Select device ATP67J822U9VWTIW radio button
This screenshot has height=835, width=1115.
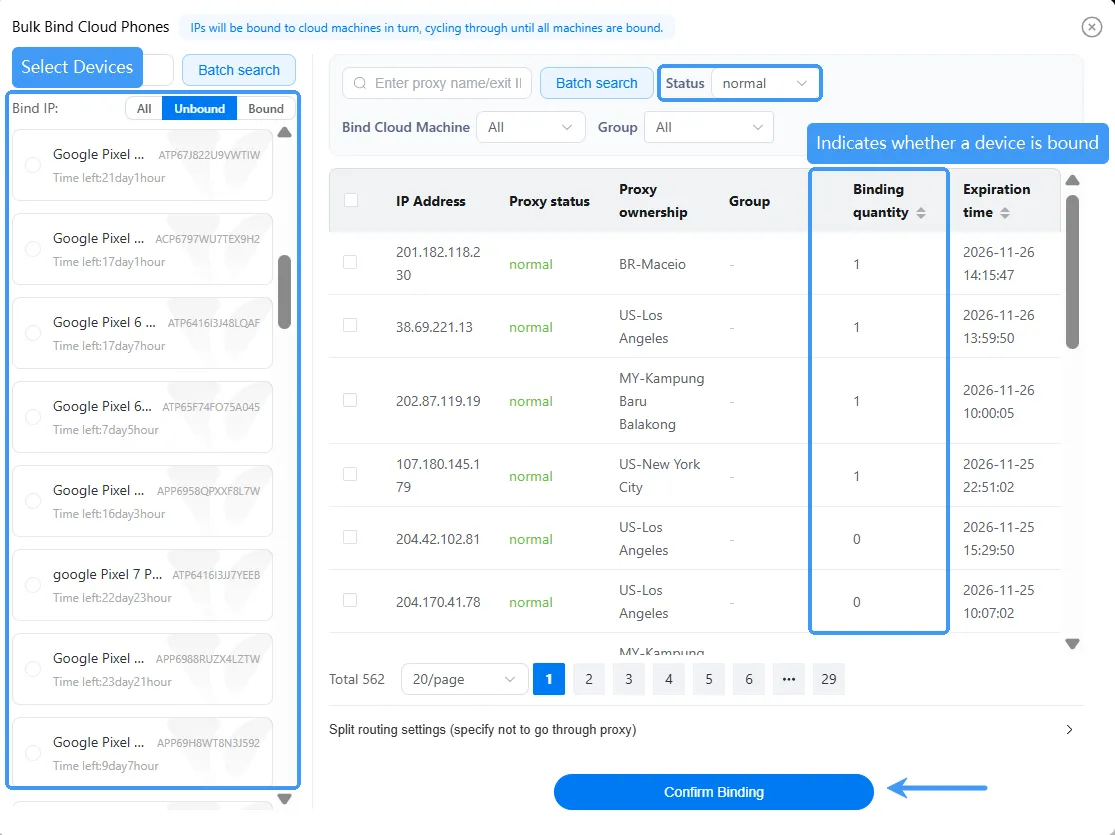point(33,165)
